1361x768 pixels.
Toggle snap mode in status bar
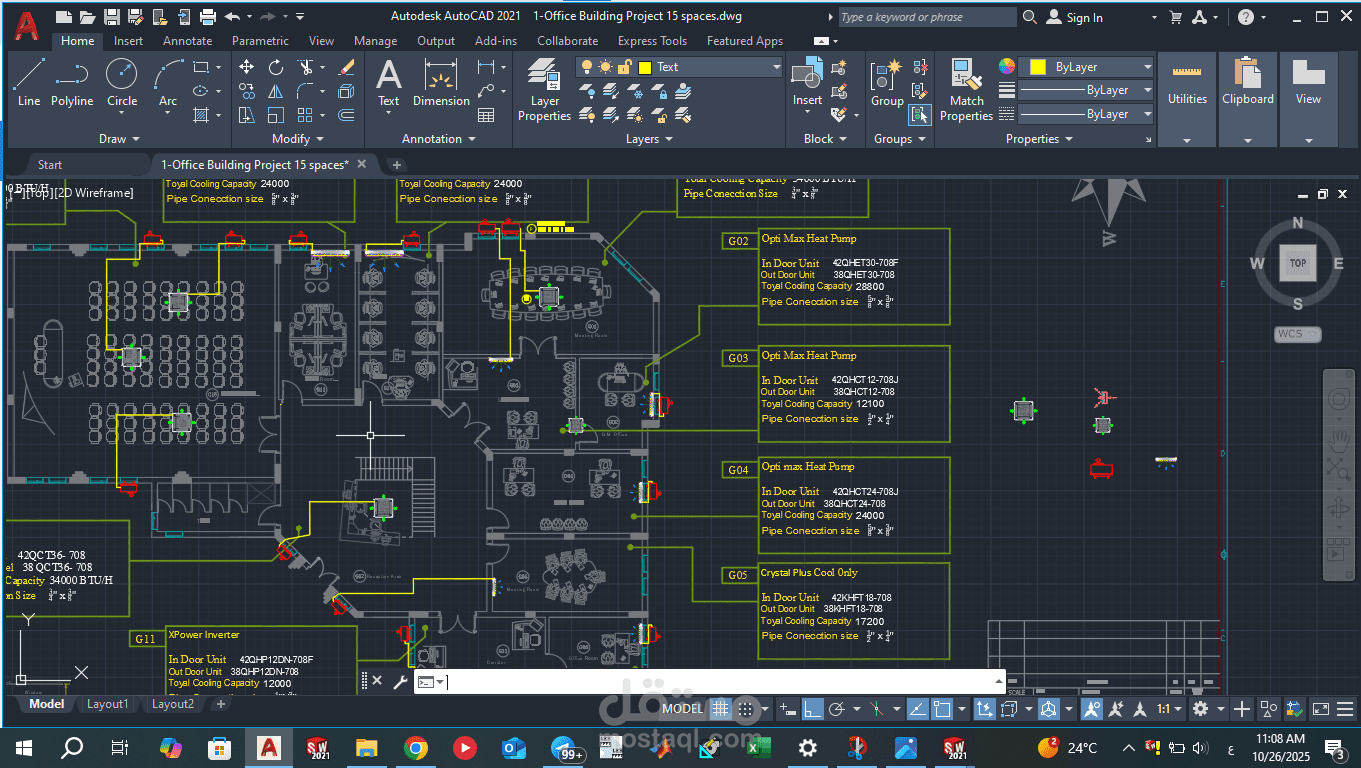point(744,709)
